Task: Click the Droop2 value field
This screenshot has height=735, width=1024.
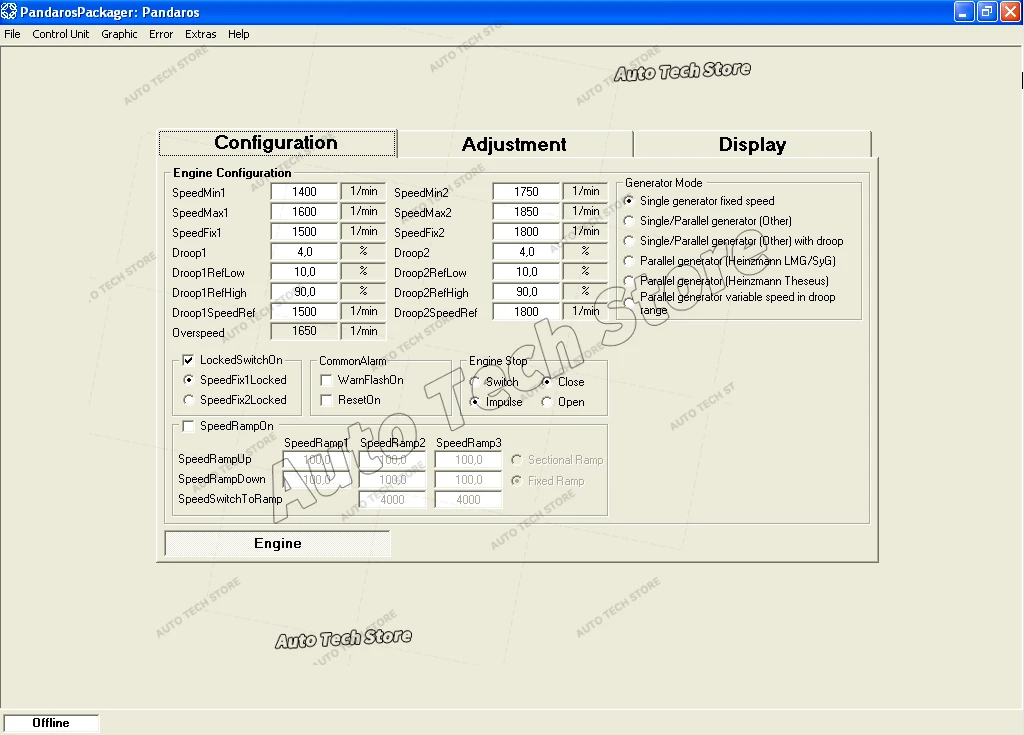Action: [x=526, y=252]
